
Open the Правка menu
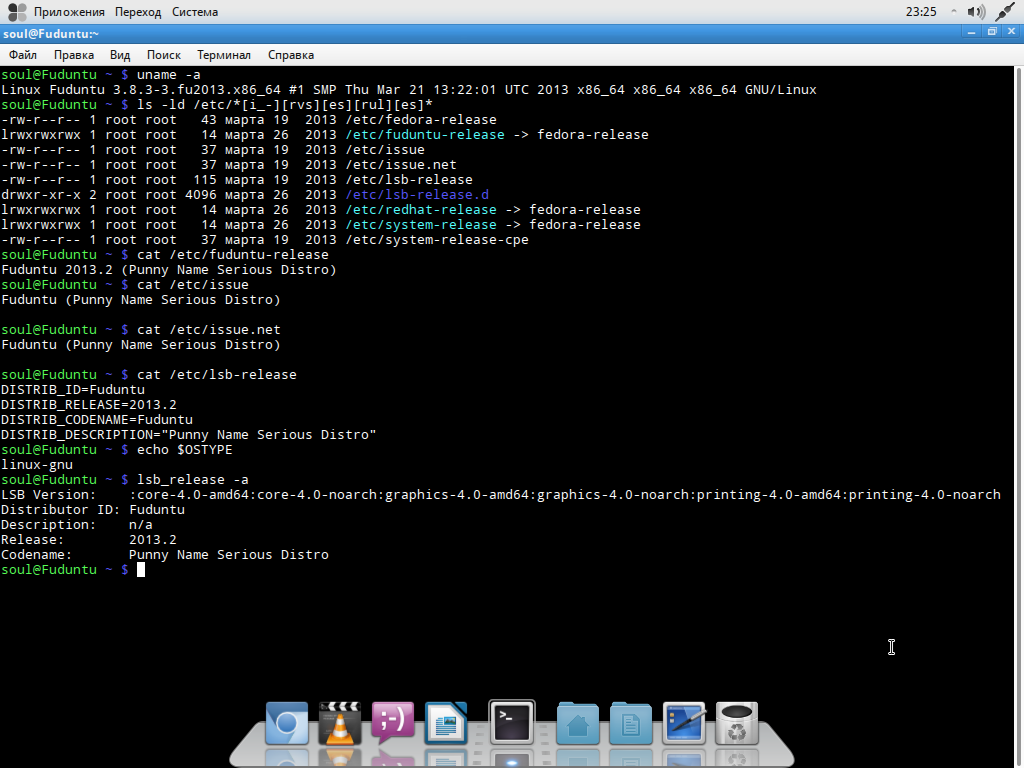[x=74, y=55]
